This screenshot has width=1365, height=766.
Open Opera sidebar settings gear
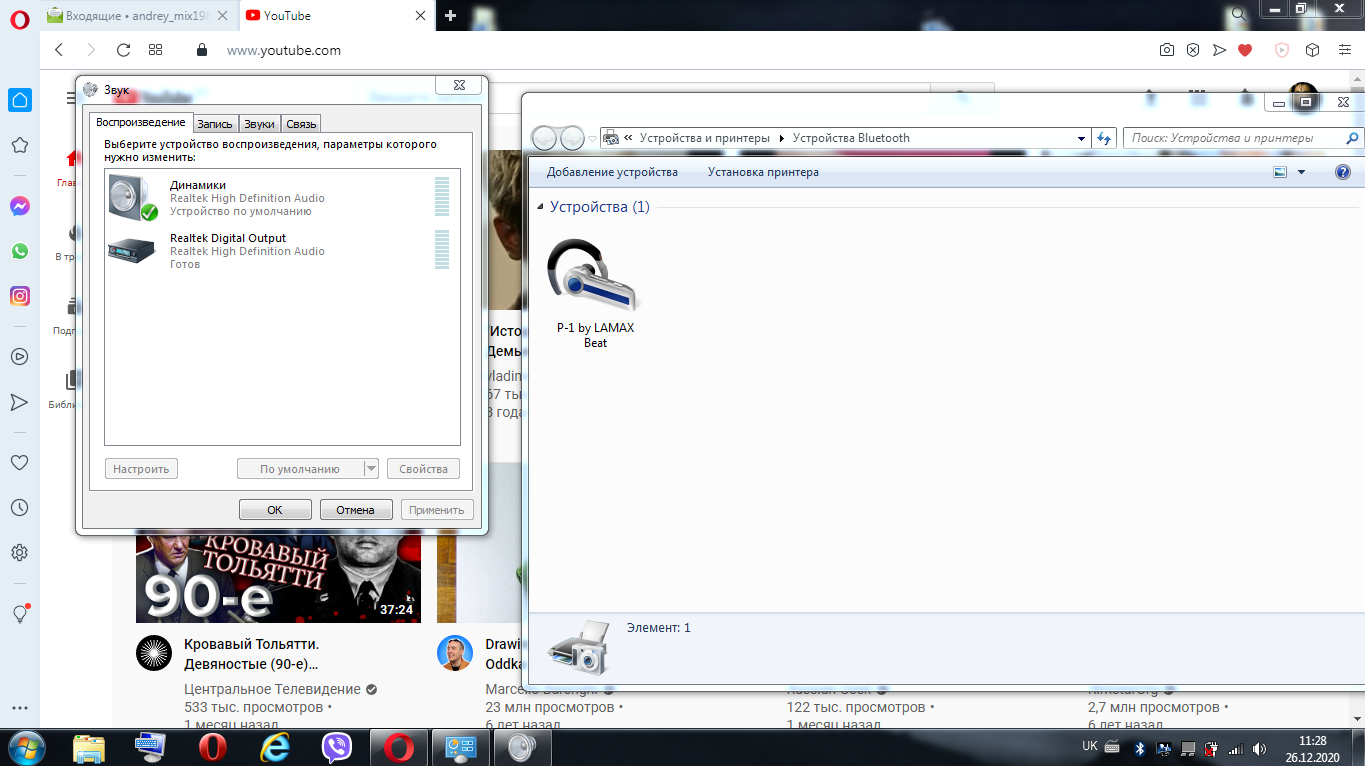pos(19,553)
